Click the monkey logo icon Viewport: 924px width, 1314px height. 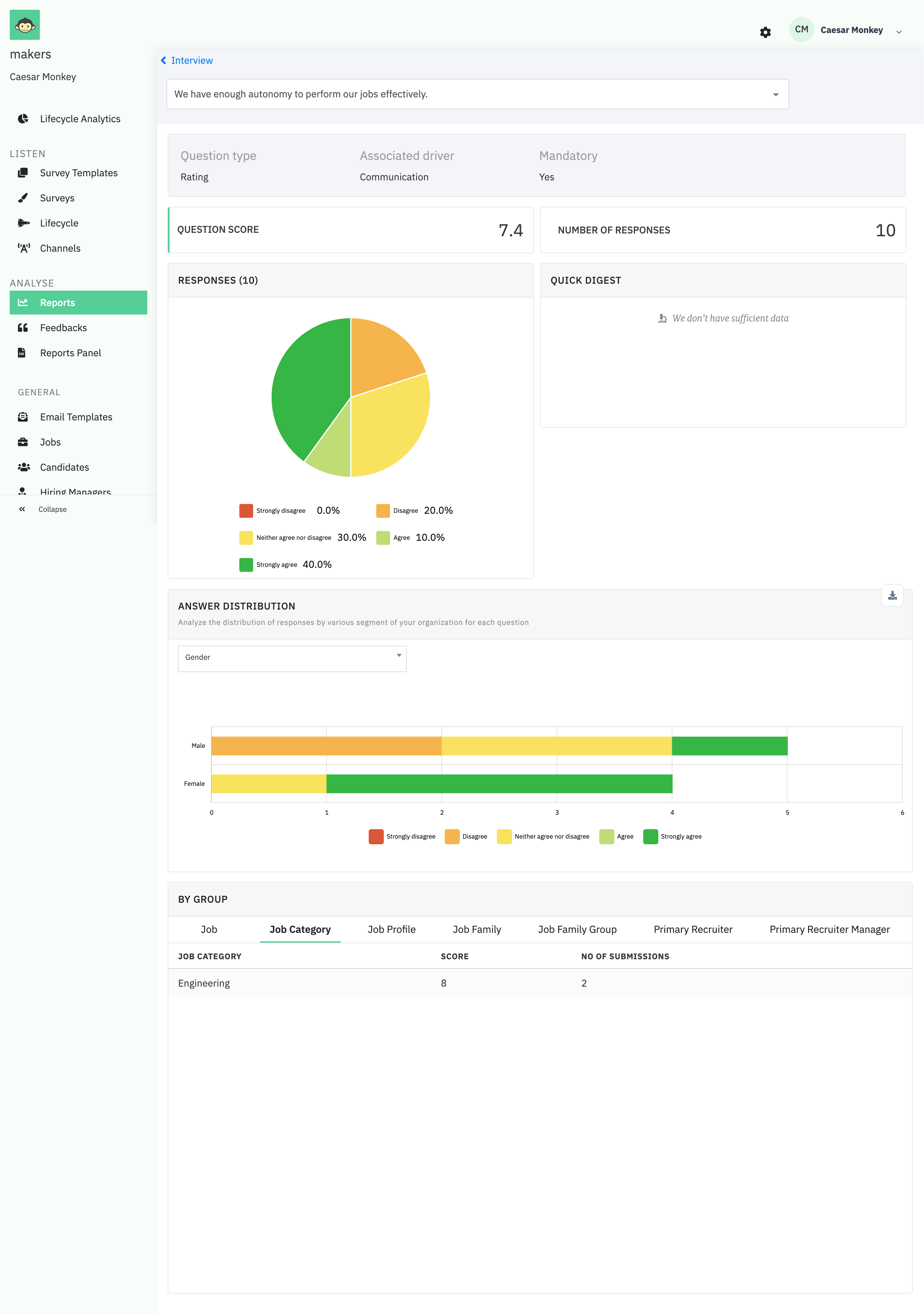pos(24,25)
